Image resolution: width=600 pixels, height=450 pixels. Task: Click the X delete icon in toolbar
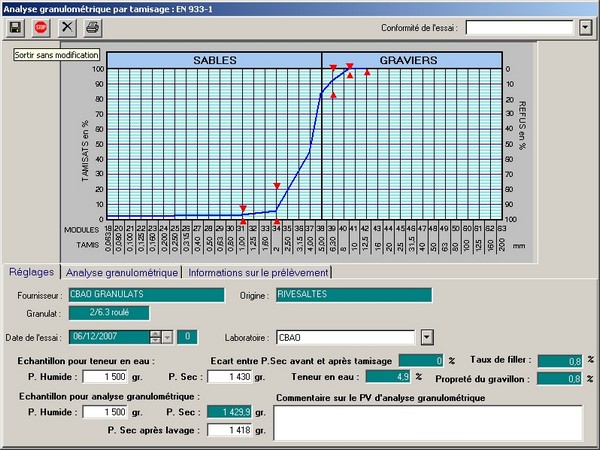point(67,28)
